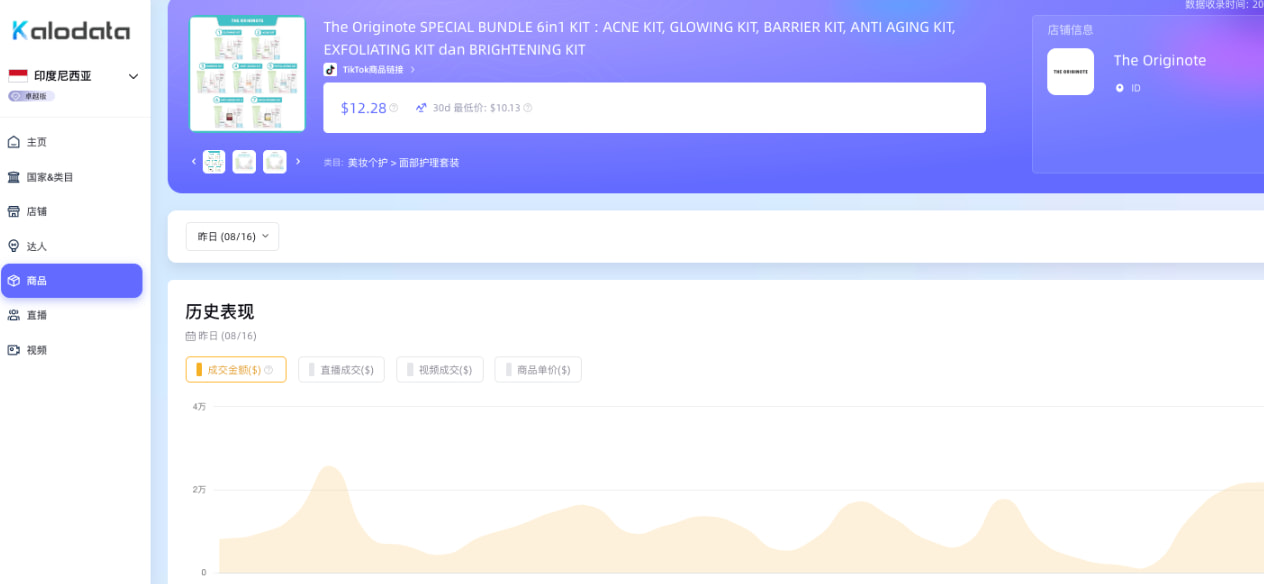The width and height of the screenshot is (1264, 584).
Task: Open the 主页 home menu item
Action: (71, 142)
